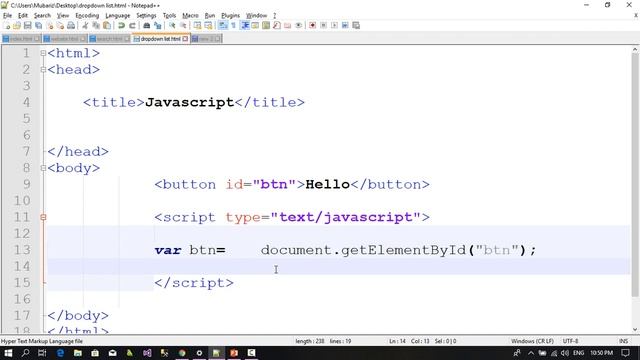Click the user defined language icon

(x=255, y=26)
